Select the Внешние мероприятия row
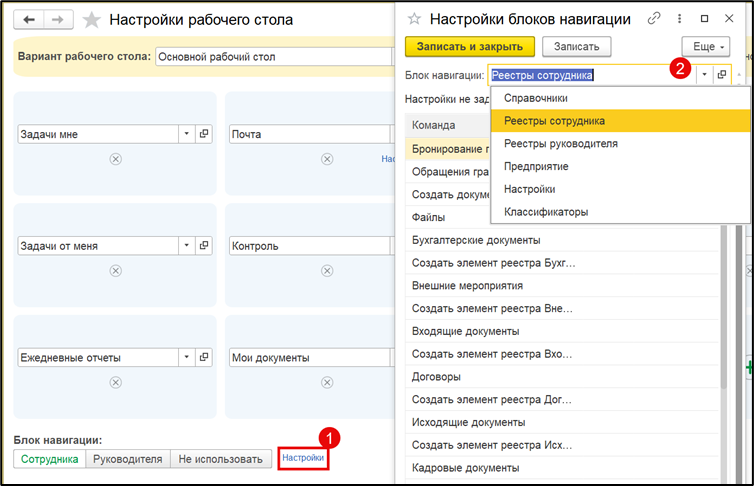The height and width of the screenshot is (486, 754). coord(562,286)
